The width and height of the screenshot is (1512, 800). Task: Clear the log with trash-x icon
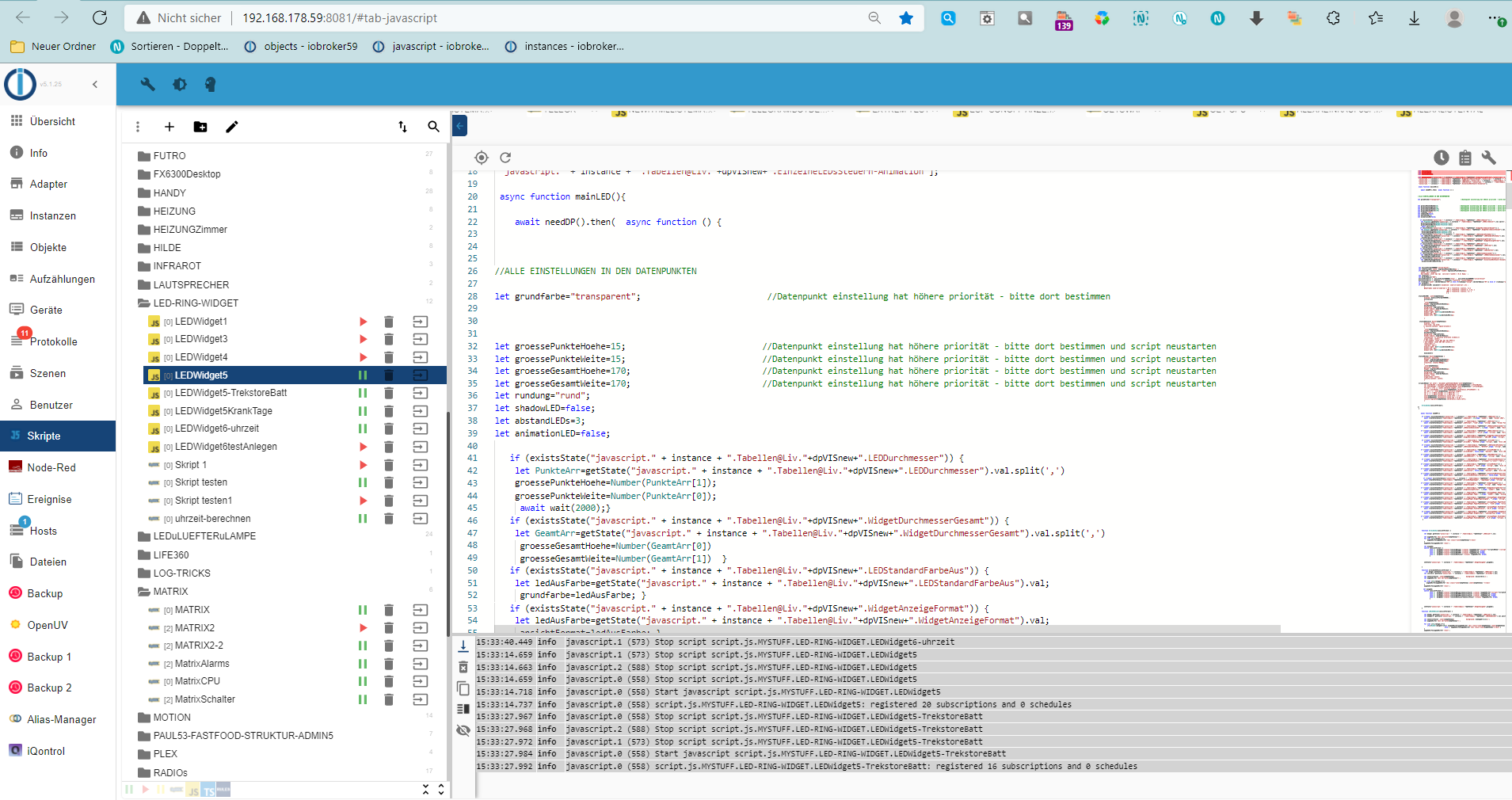click(463, 668)
